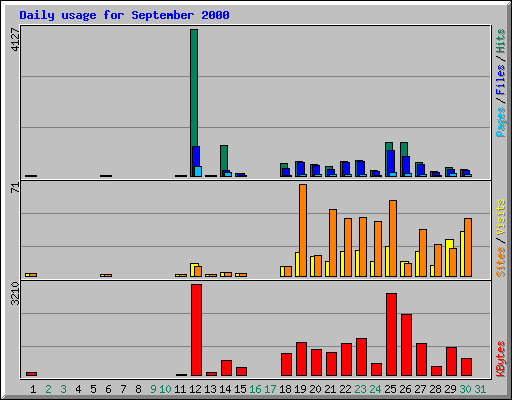The image size is (512, 400).
Task: Select the red KBytes bar for day 23
Action: 361,357
